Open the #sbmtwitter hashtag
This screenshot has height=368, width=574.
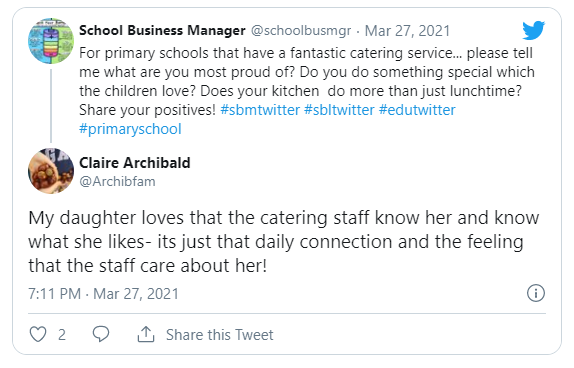[x=260, y=110]
